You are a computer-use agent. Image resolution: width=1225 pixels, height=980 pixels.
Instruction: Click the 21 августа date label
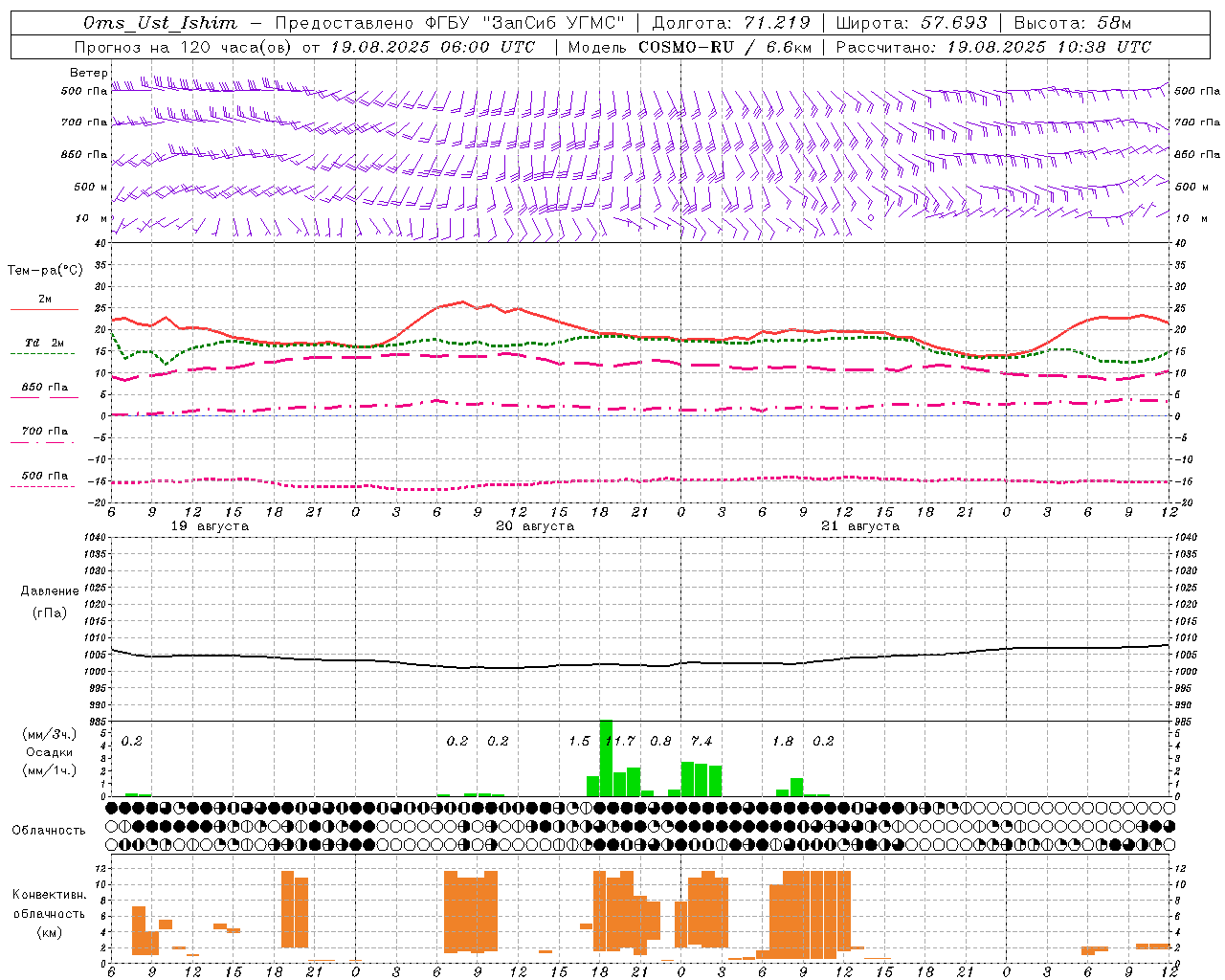pos(860,526)
